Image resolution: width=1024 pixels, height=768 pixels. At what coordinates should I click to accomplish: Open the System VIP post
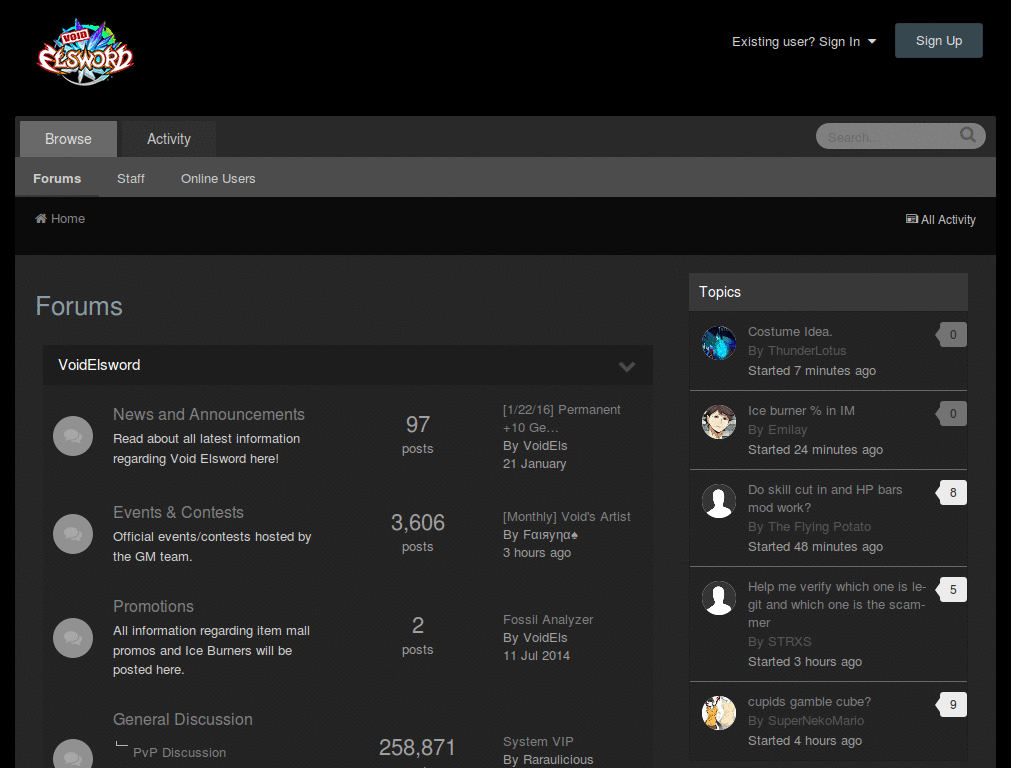point(538,741)
